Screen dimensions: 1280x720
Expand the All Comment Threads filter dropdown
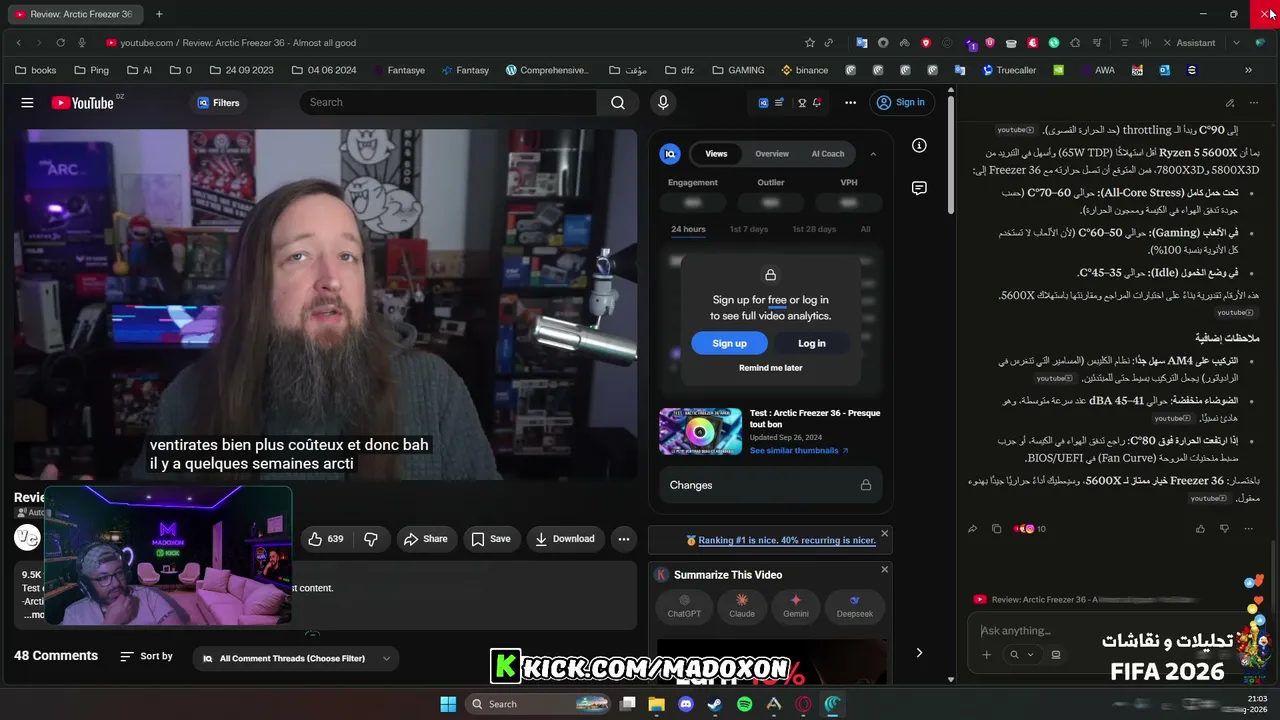[296, 659]
